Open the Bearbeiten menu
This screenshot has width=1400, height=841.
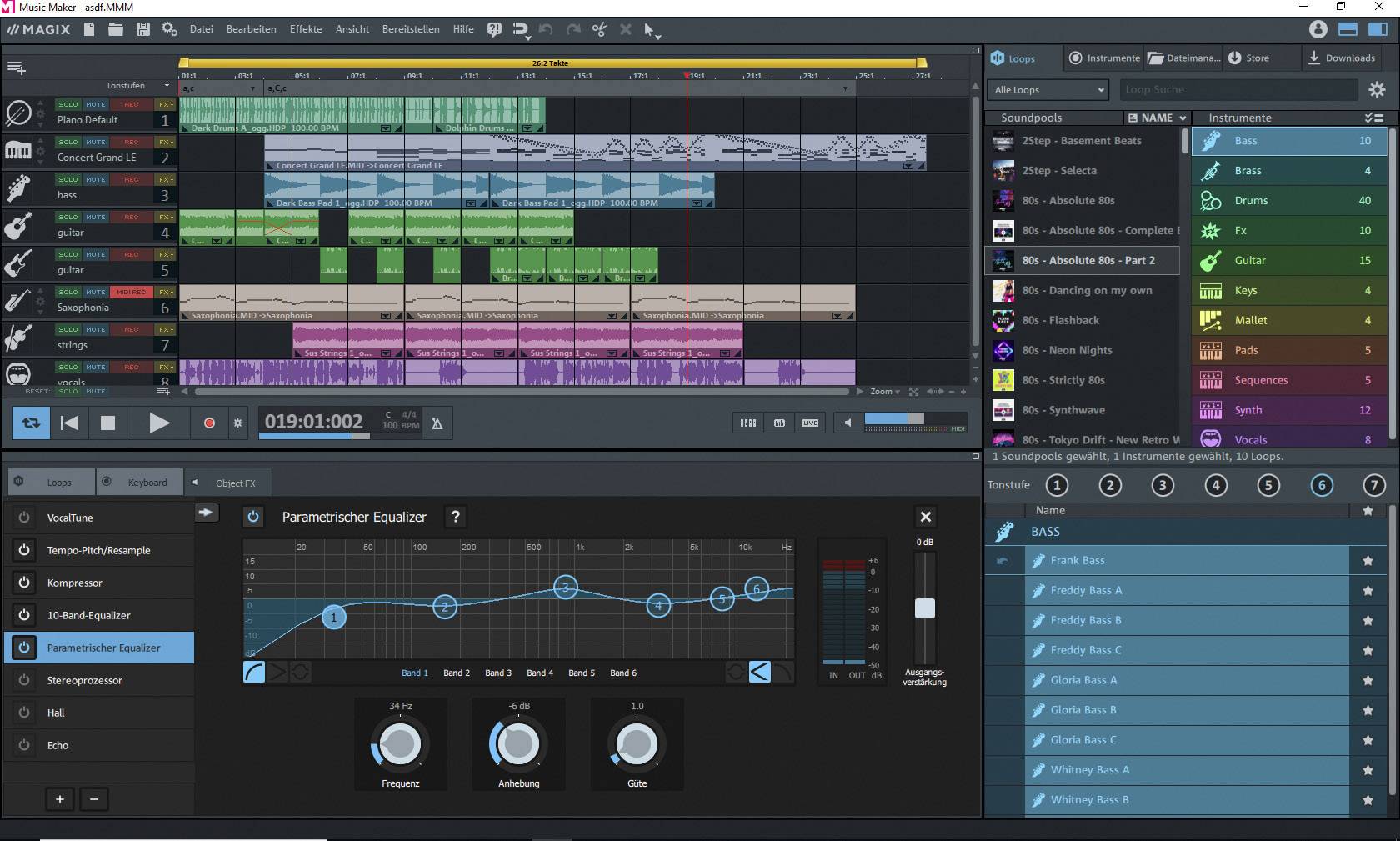(251, 29)
